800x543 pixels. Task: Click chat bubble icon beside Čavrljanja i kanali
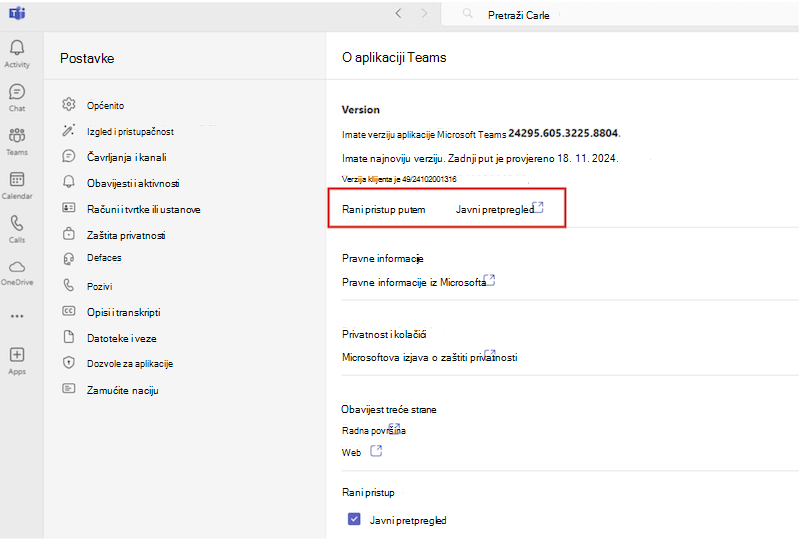click(69, 156)
